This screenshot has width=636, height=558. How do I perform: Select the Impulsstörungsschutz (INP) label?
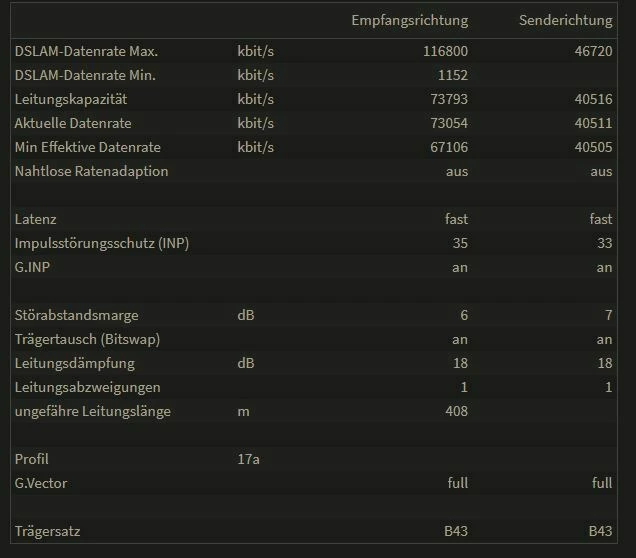(x=101, y=243)
